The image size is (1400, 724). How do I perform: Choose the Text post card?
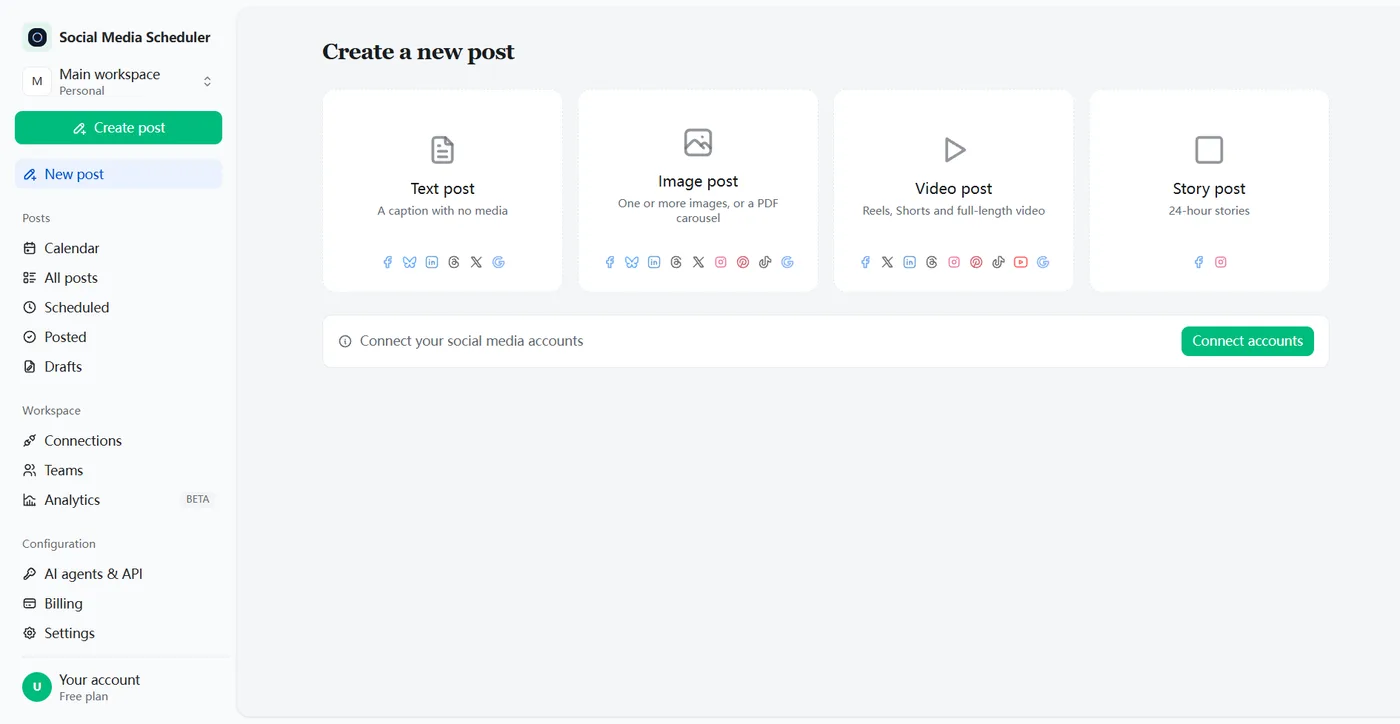[442, 191]
